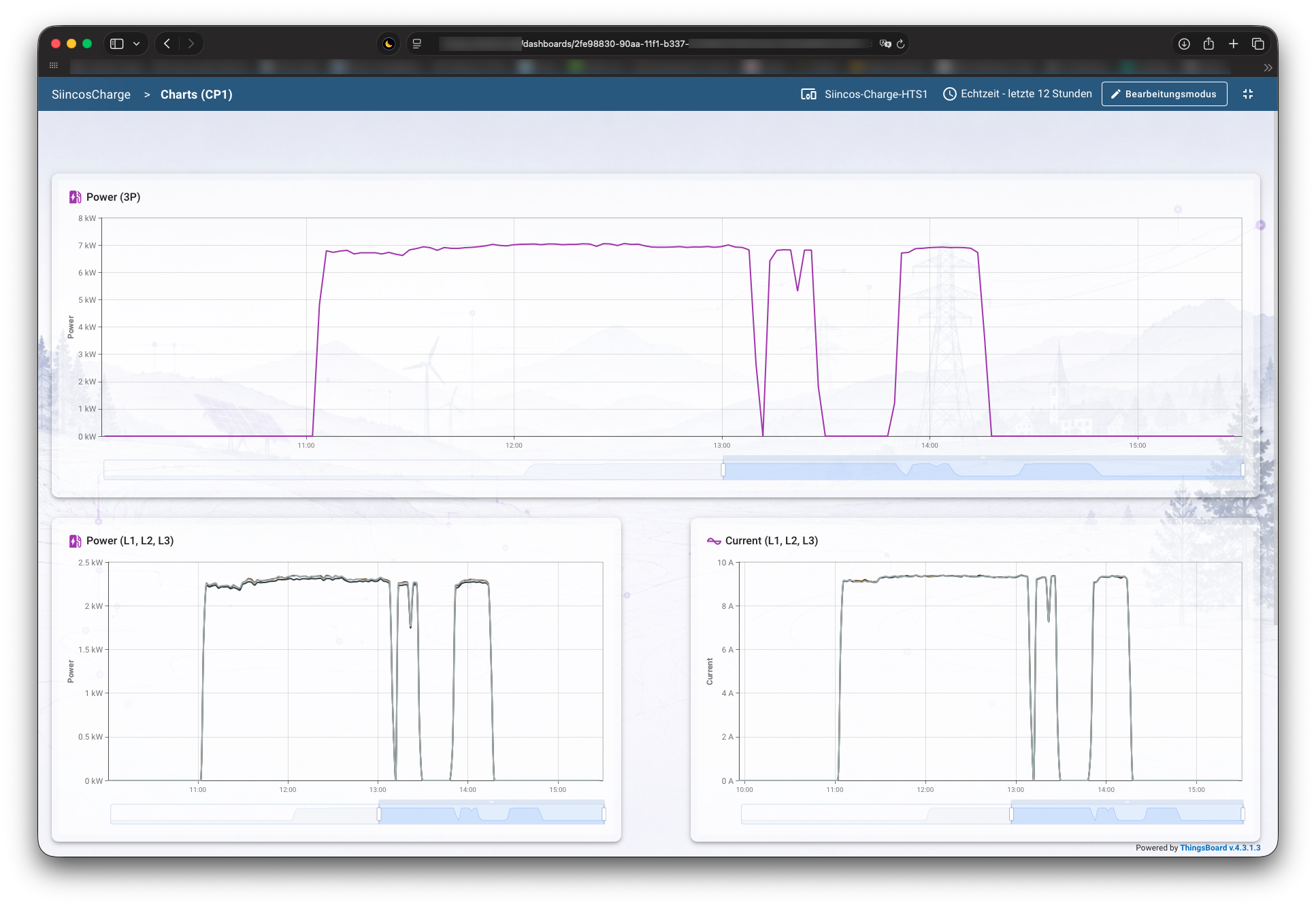Click the translate icon in address bar

(x=885, y=44)
